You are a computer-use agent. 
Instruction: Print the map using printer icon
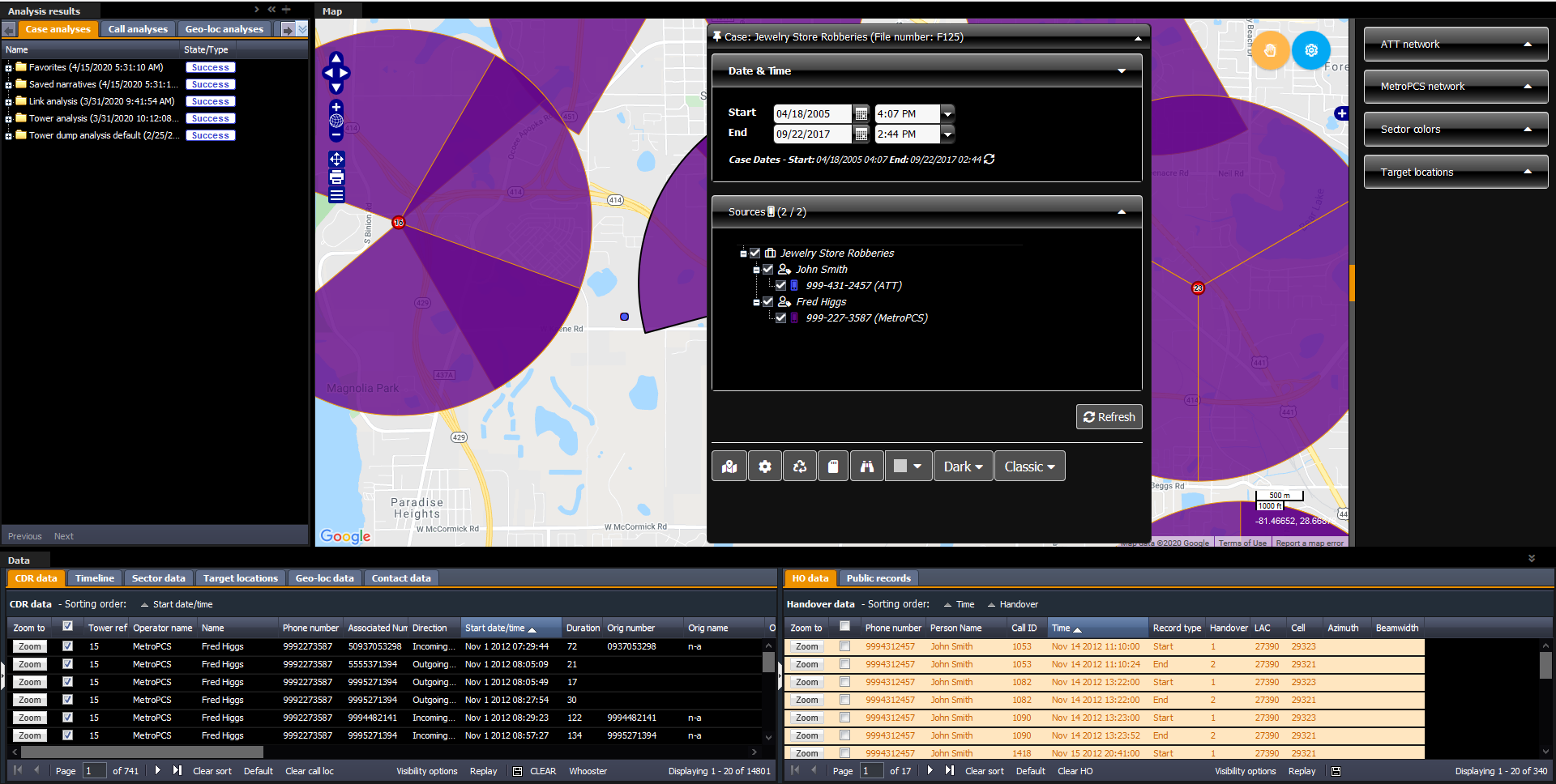(x=336, y=177)
